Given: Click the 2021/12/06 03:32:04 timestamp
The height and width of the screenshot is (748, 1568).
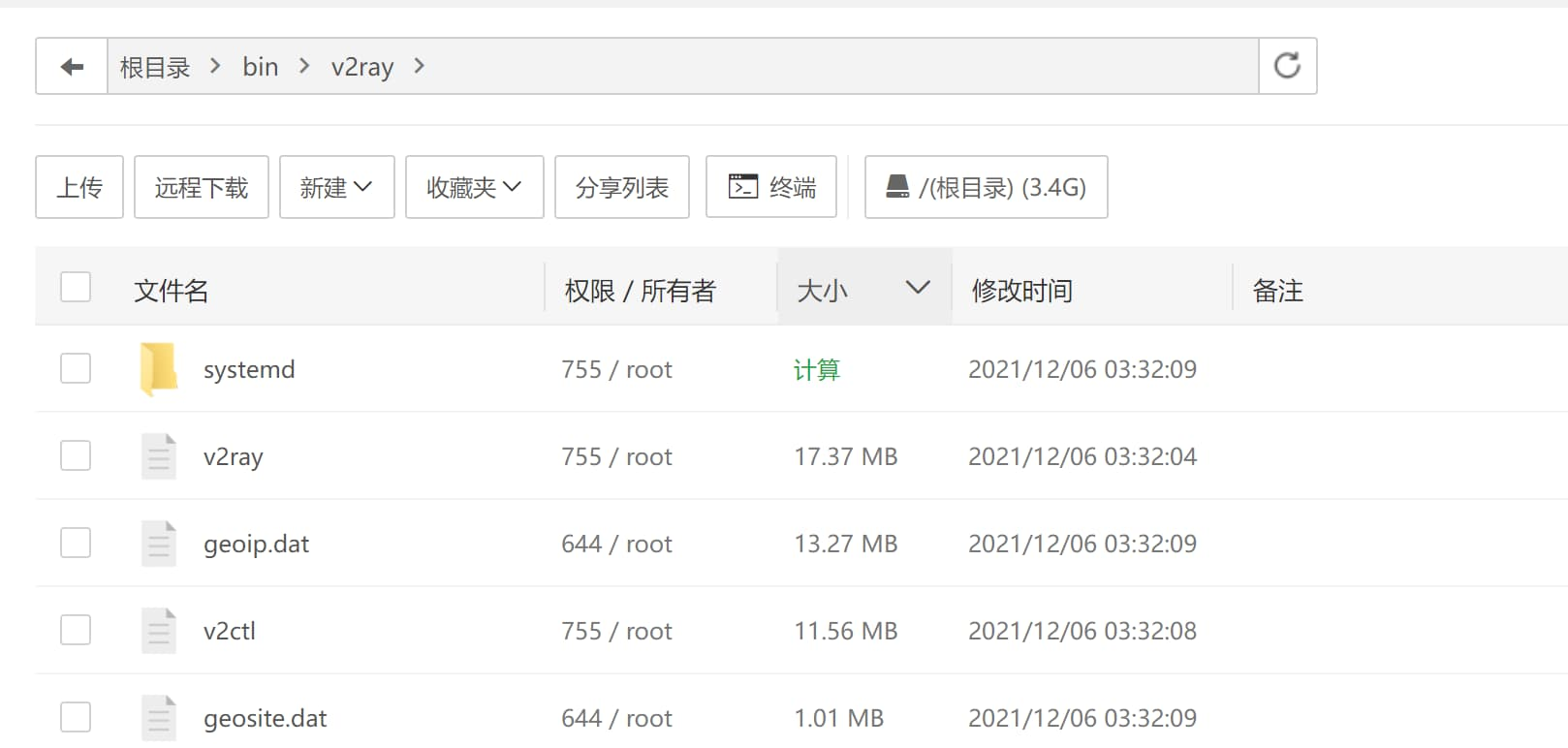Looking at the screenshot, I should click(1082, 456).
